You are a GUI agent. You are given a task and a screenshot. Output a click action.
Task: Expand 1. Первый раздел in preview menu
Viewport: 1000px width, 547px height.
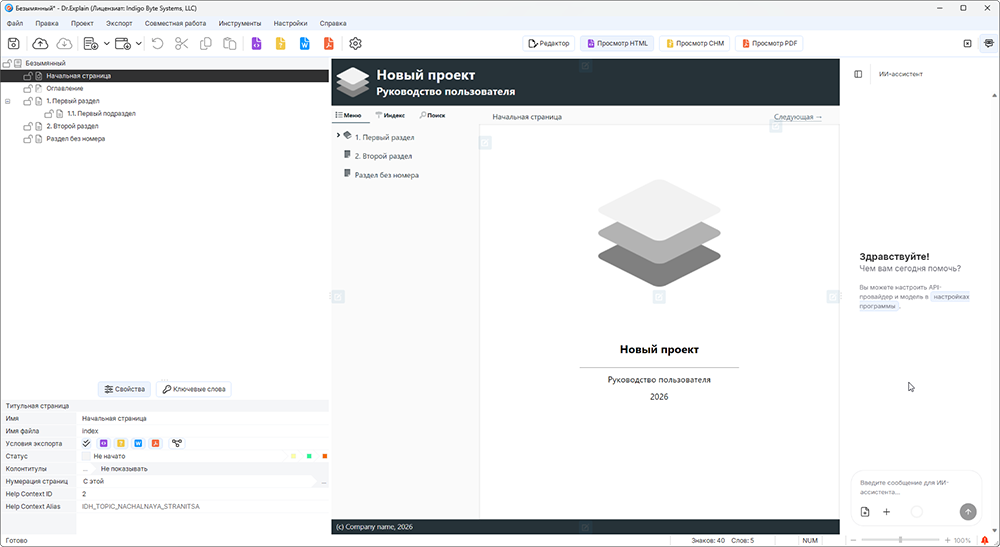click(338, 135)
